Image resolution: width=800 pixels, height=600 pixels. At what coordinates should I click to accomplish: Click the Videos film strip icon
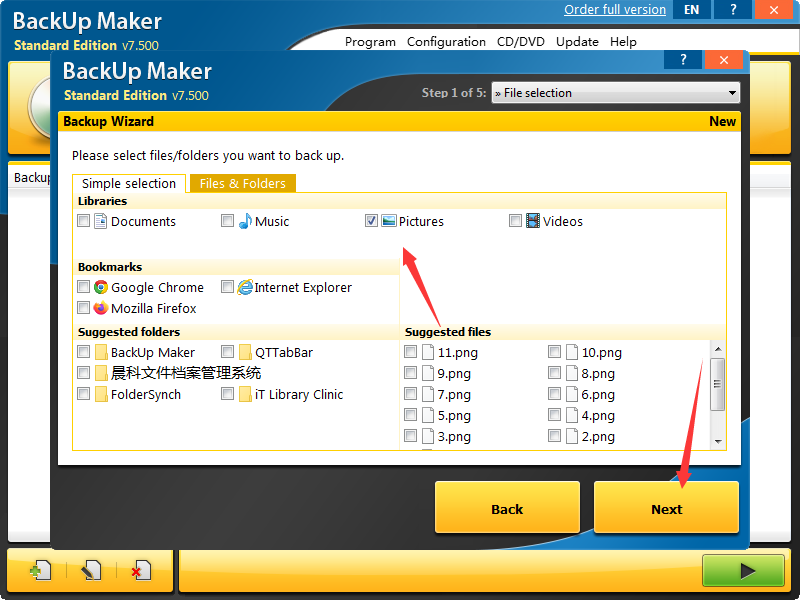tap(533, 221)
